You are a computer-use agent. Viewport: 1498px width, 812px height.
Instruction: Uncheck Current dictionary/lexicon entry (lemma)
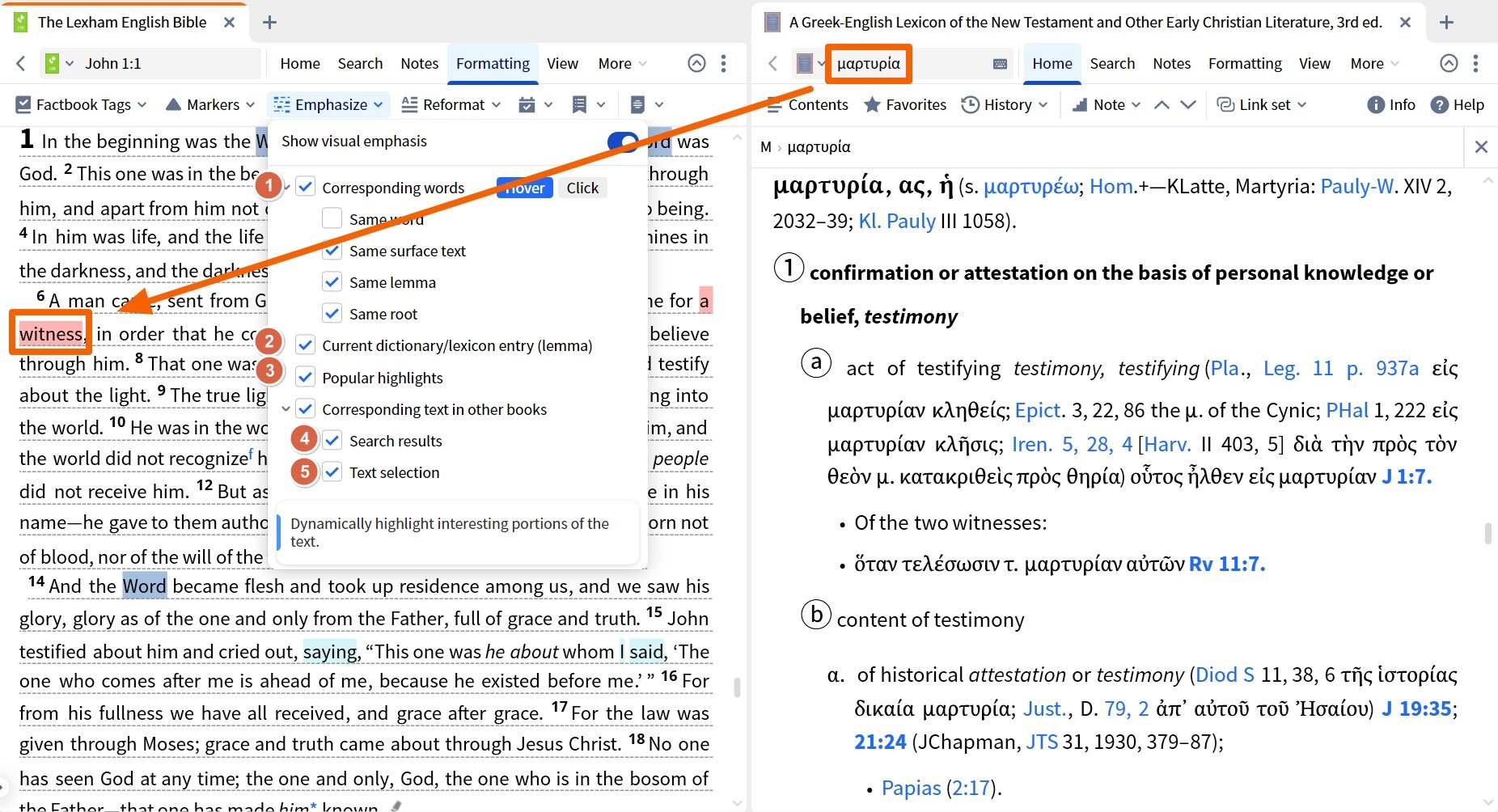click(305, 345)
